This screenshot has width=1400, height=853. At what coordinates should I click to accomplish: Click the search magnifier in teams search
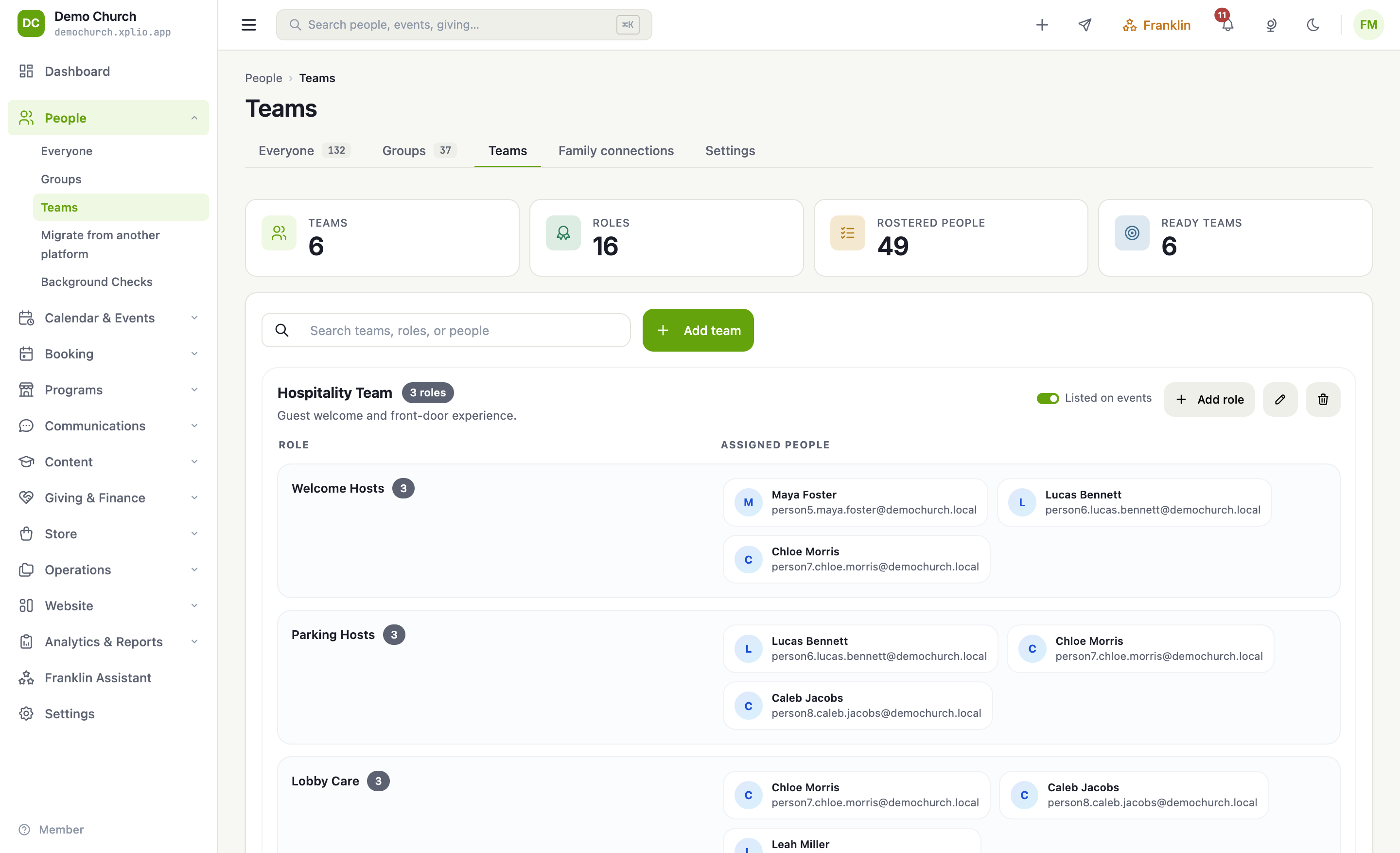282,330
